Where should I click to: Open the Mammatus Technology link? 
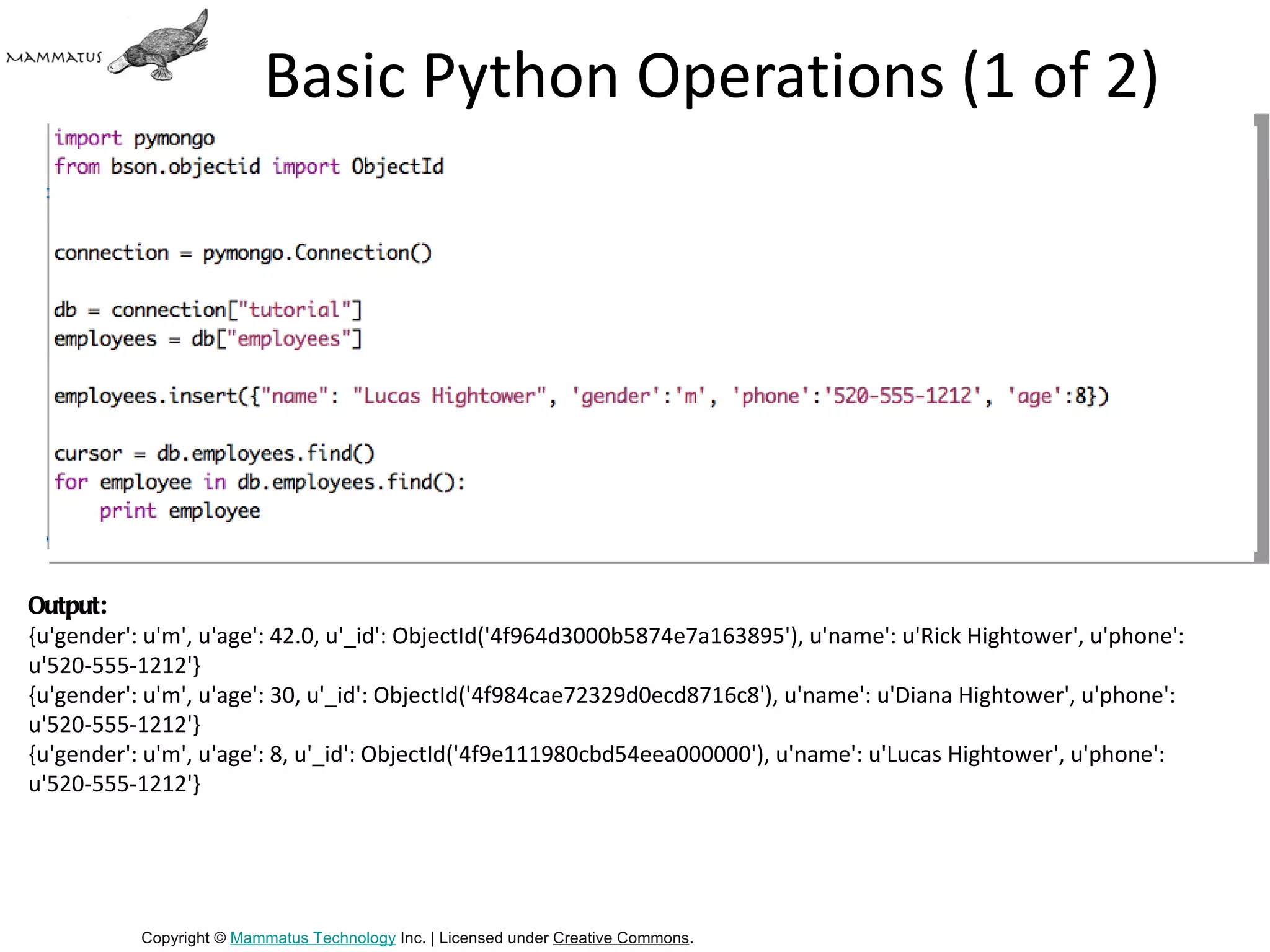coord(313,938)
